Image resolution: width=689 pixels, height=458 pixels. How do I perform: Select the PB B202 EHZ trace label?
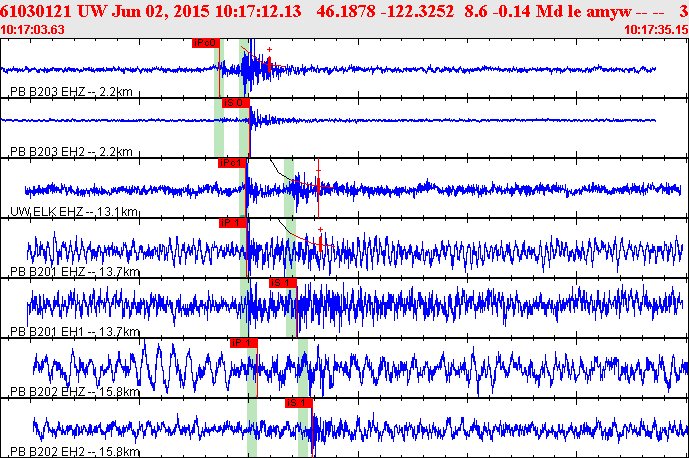pos(73,392)
